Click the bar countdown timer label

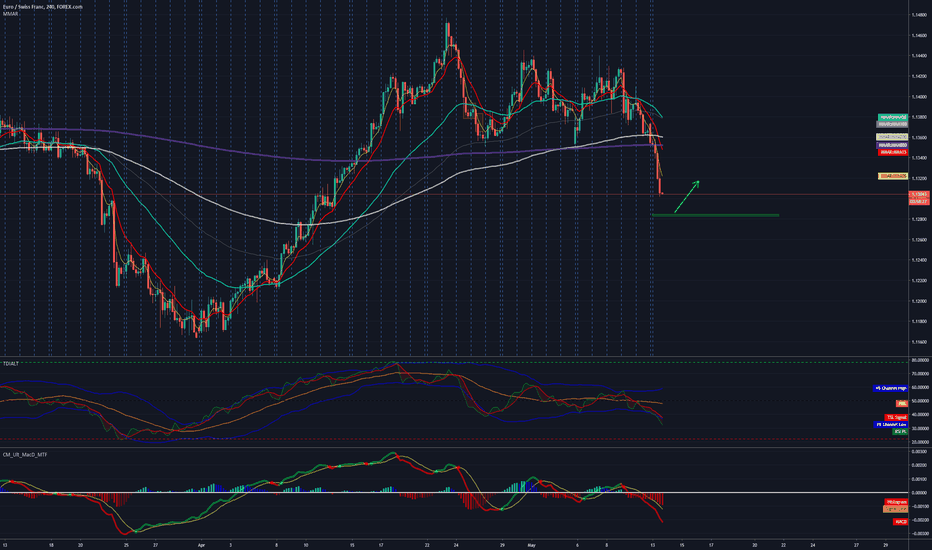click(x=919, y=202)
